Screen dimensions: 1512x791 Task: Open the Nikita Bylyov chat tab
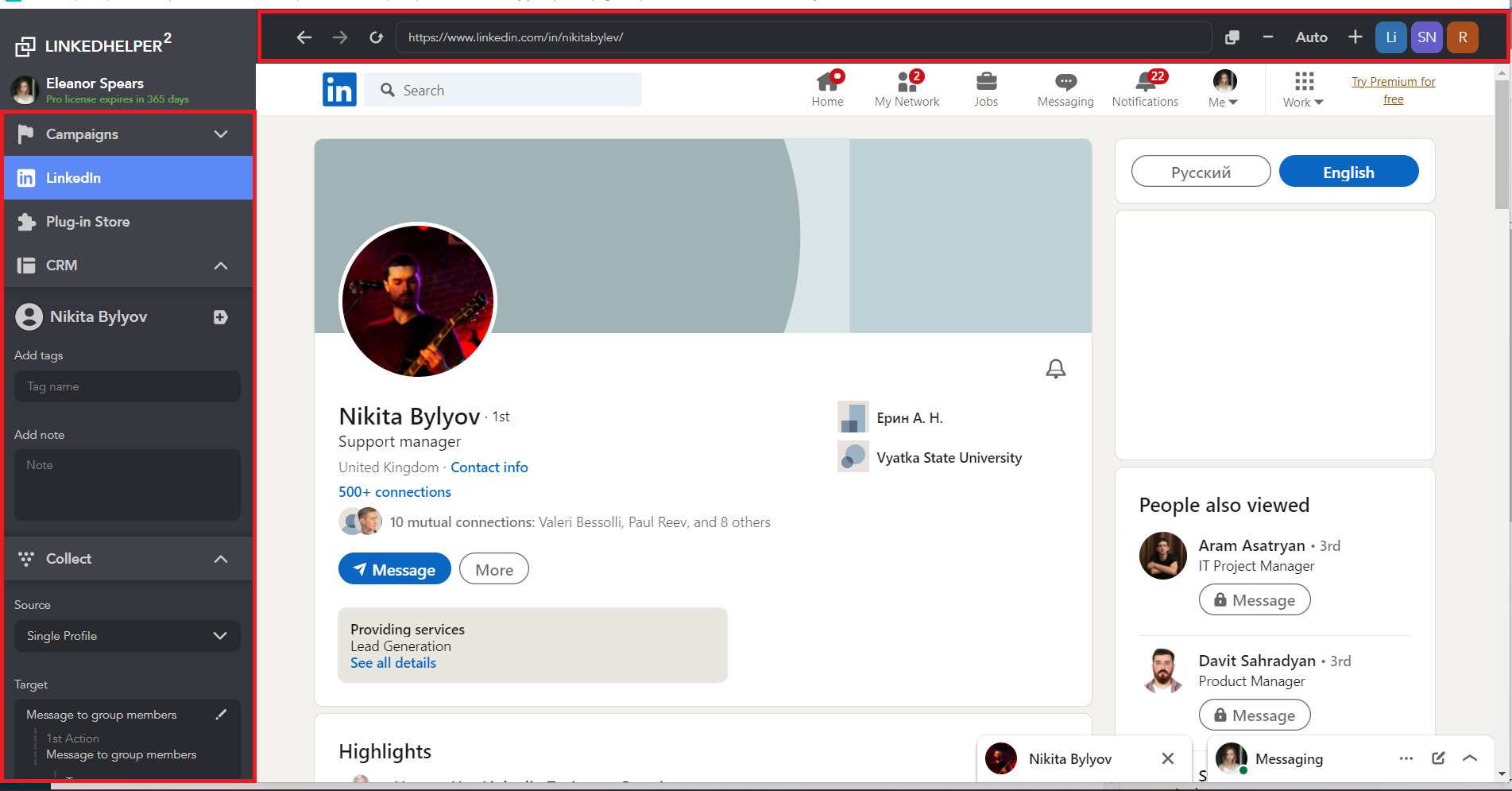pyautogui.click(x=1070, y=758)
